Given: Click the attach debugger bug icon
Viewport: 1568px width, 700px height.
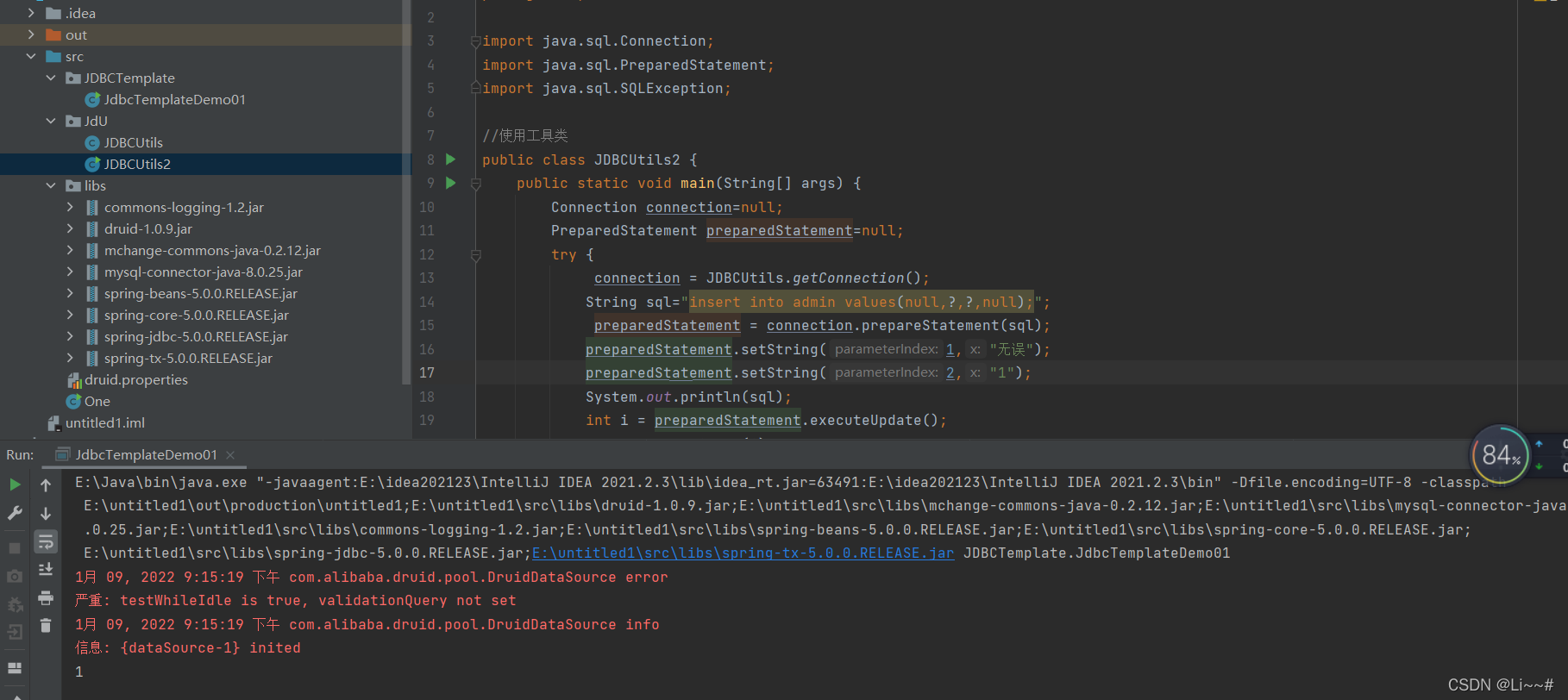Looking at the screenshot, I should (15, 604).
